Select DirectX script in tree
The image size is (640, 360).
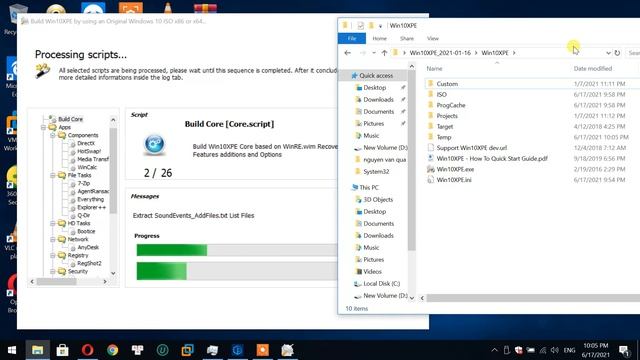point(86,143)
